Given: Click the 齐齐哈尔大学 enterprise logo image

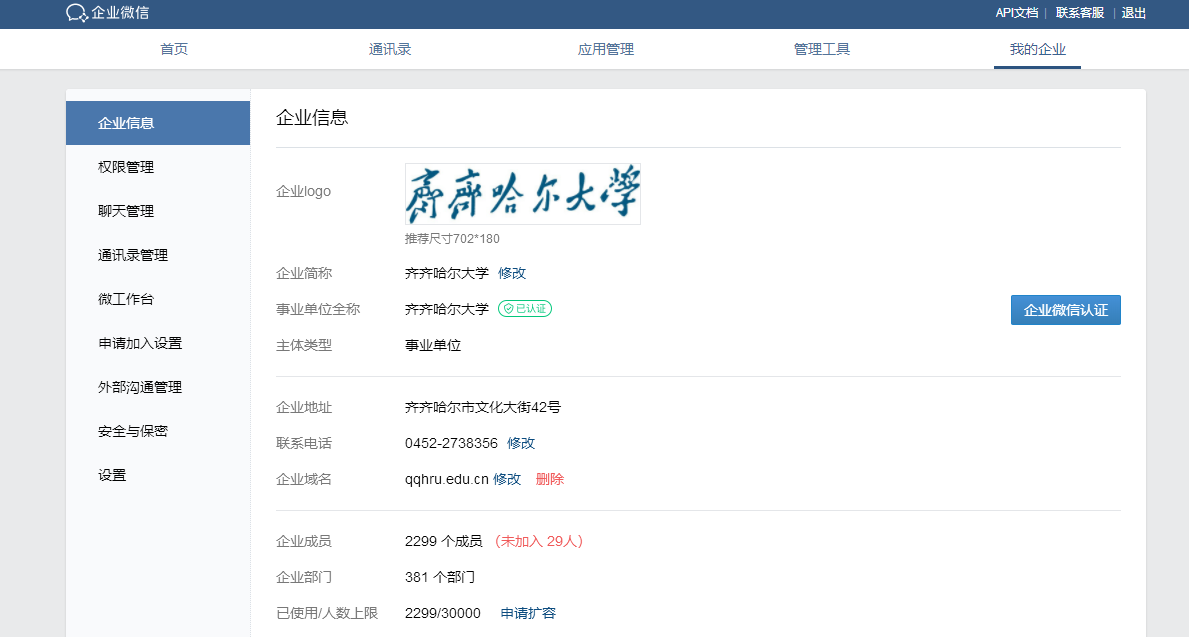Looking at the screenshot, I should pos(522,194).
